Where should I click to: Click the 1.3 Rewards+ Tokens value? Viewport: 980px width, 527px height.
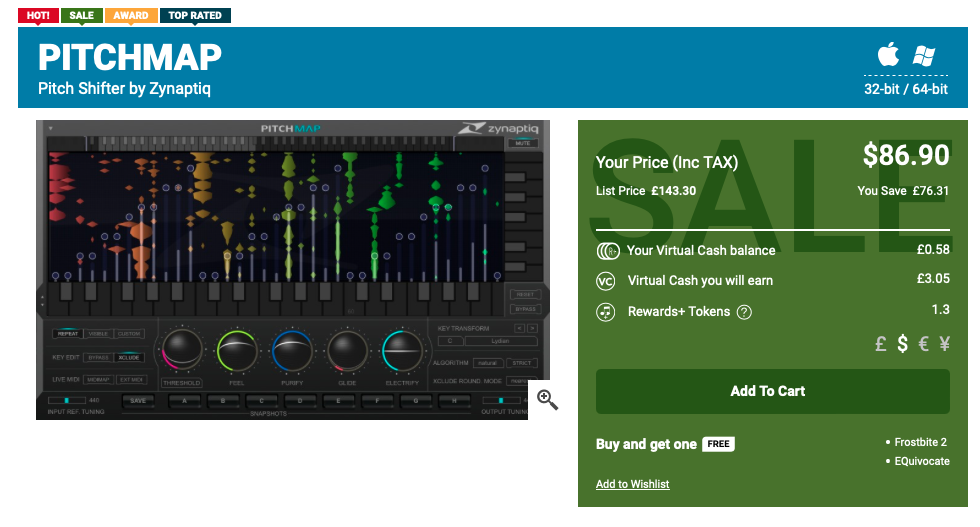[941, 309]
